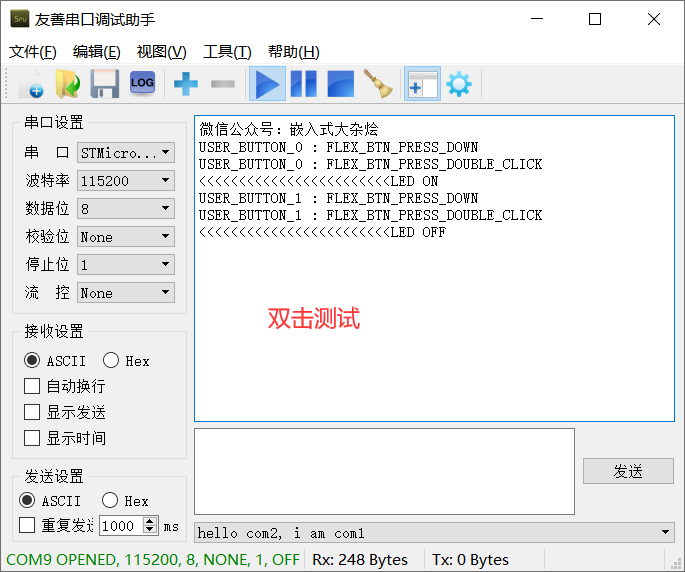Expand the 波特率 115200 dropdown
The height and width of the screenshot is (572, 685).
coord(126,180)
